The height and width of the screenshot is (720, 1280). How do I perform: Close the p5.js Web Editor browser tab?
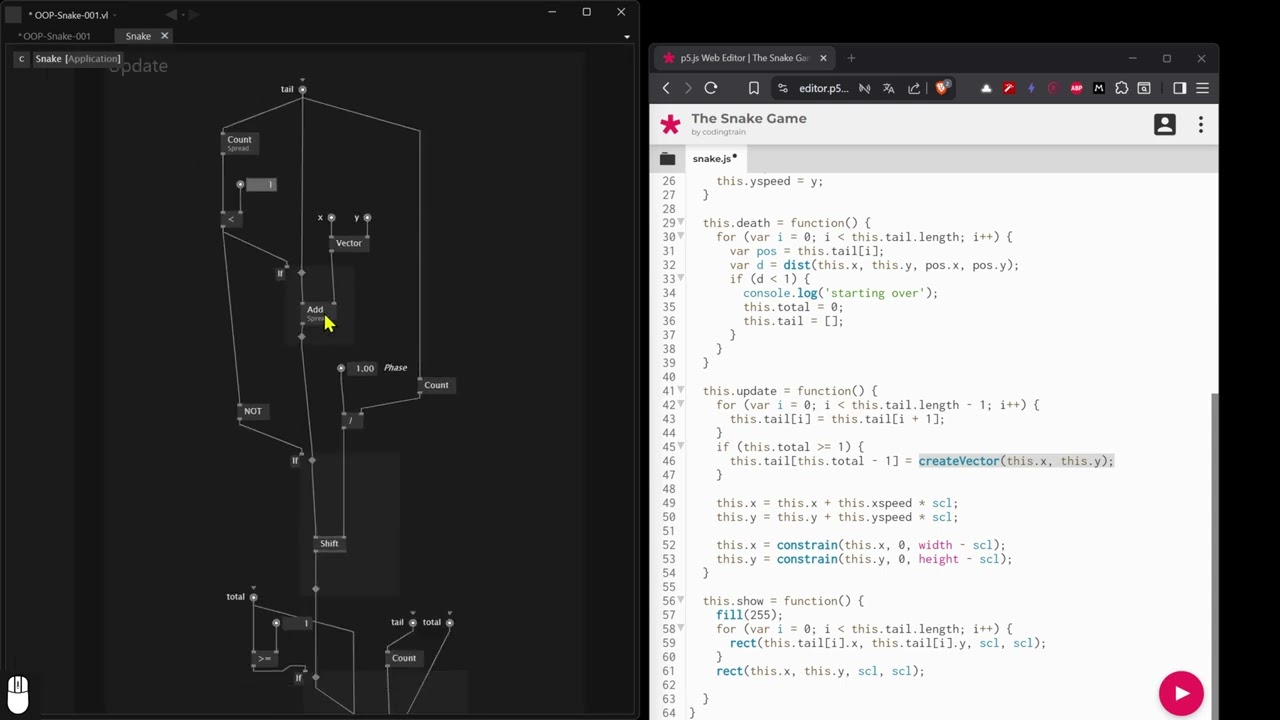823,58
